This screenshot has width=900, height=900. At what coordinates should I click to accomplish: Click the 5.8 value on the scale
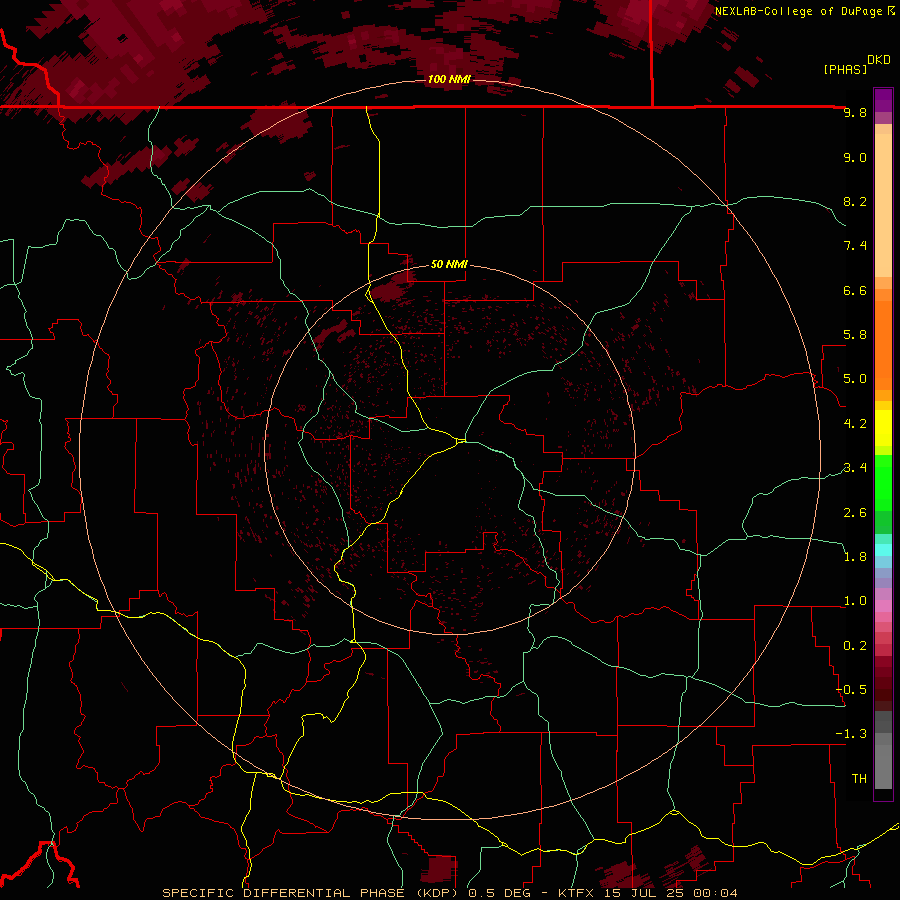click(x=855, y=335)
